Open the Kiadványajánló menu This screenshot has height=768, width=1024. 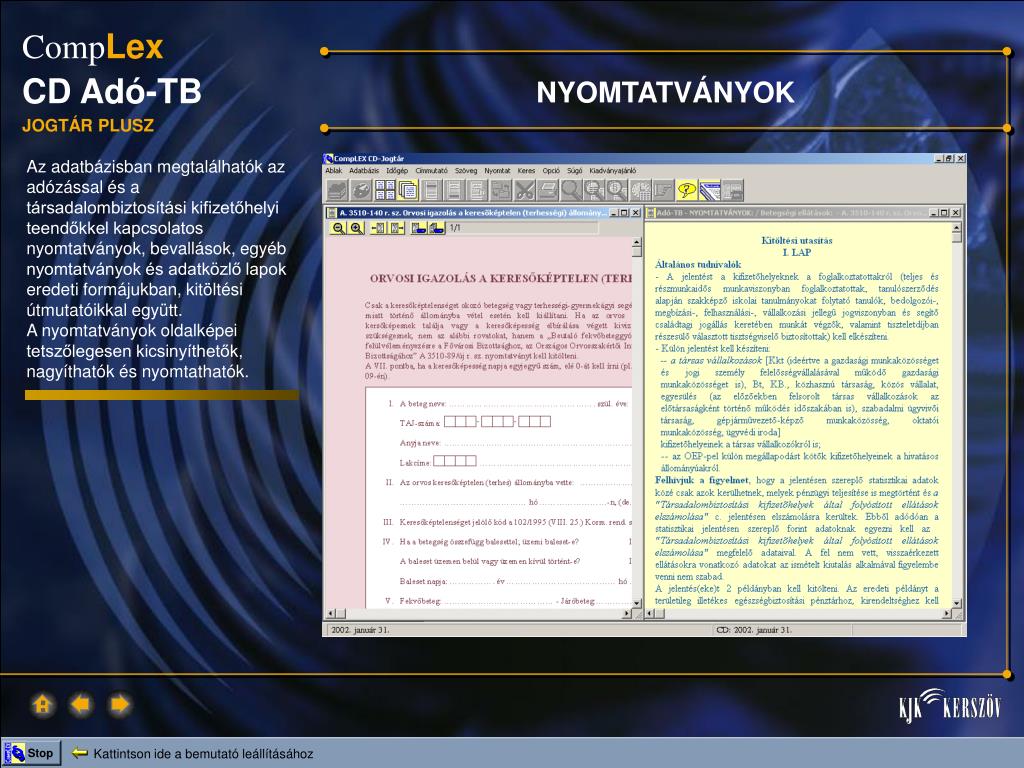[613, 171]
